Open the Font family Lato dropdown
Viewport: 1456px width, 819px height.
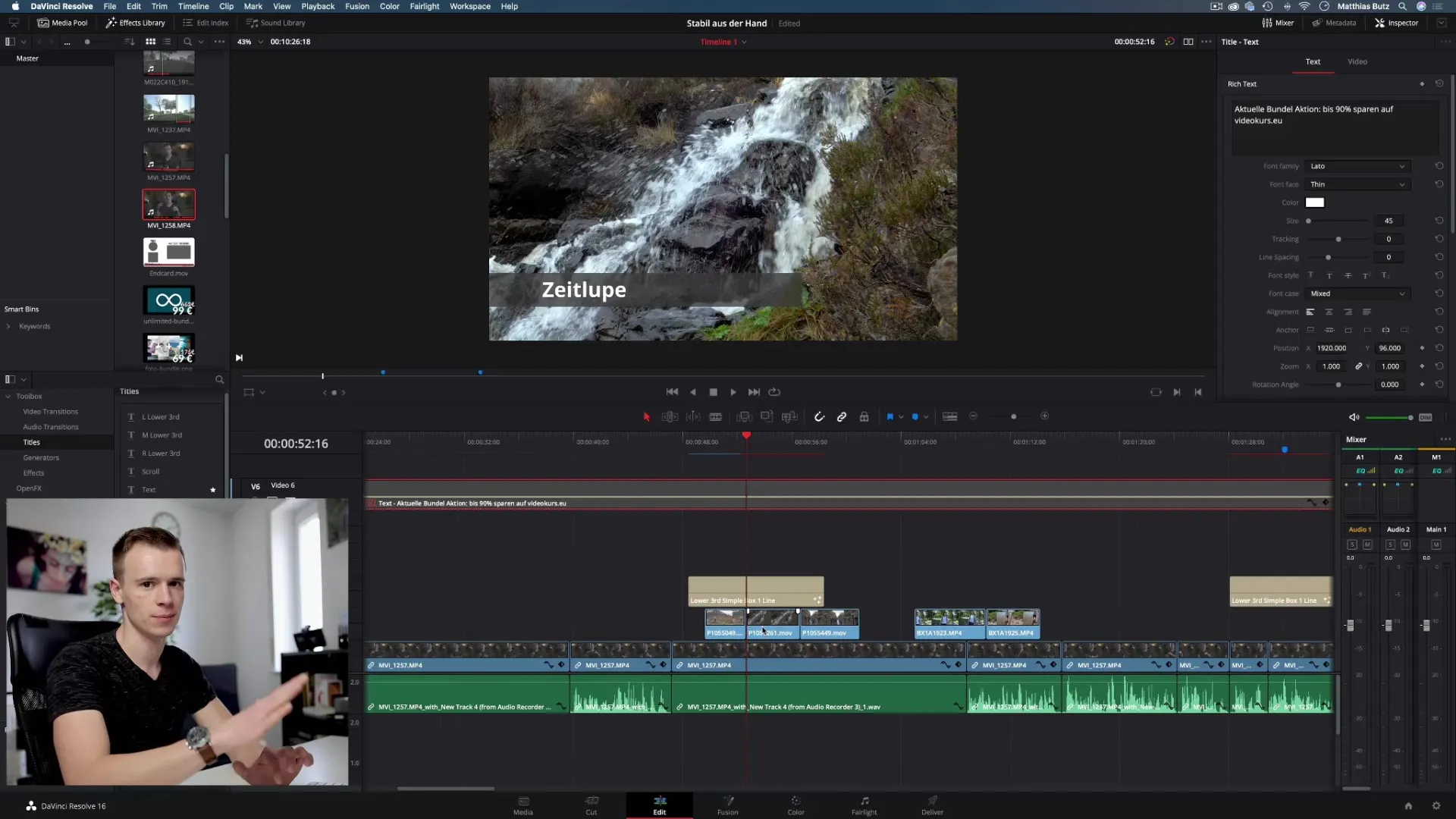(x=1357, y=166)
